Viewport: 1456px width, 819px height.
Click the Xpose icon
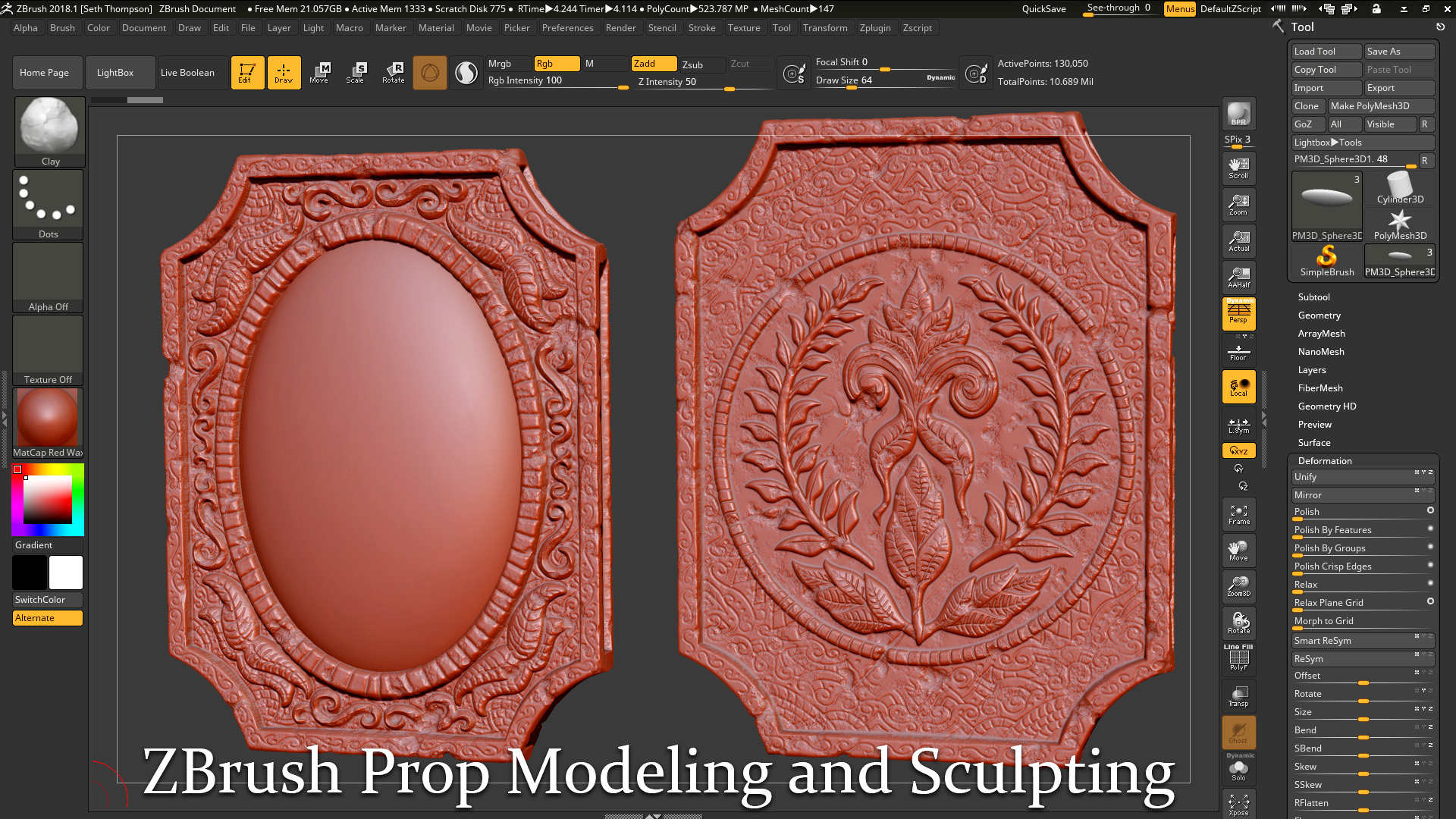1238,804
